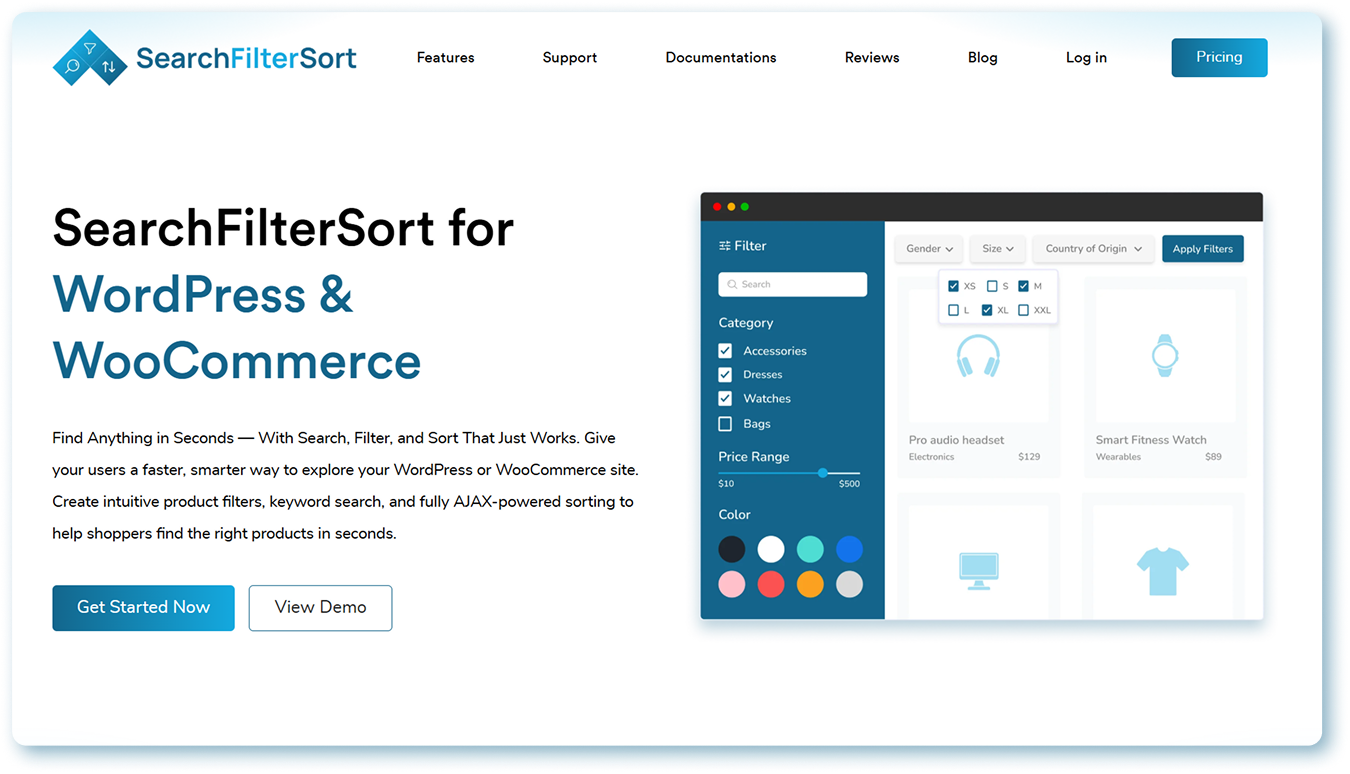Click the Get Started Now button
The image size is (1350, 774).
click(x=143, y=608)
